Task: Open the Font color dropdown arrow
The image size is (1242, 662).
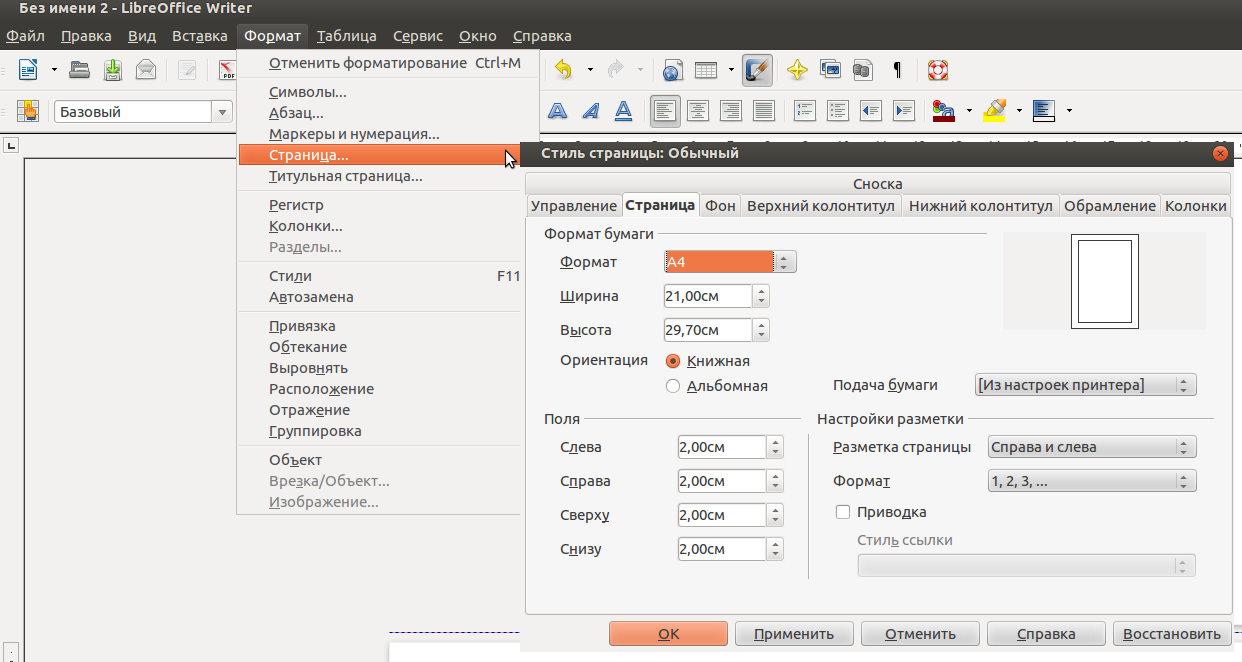Action: (968, 110)
